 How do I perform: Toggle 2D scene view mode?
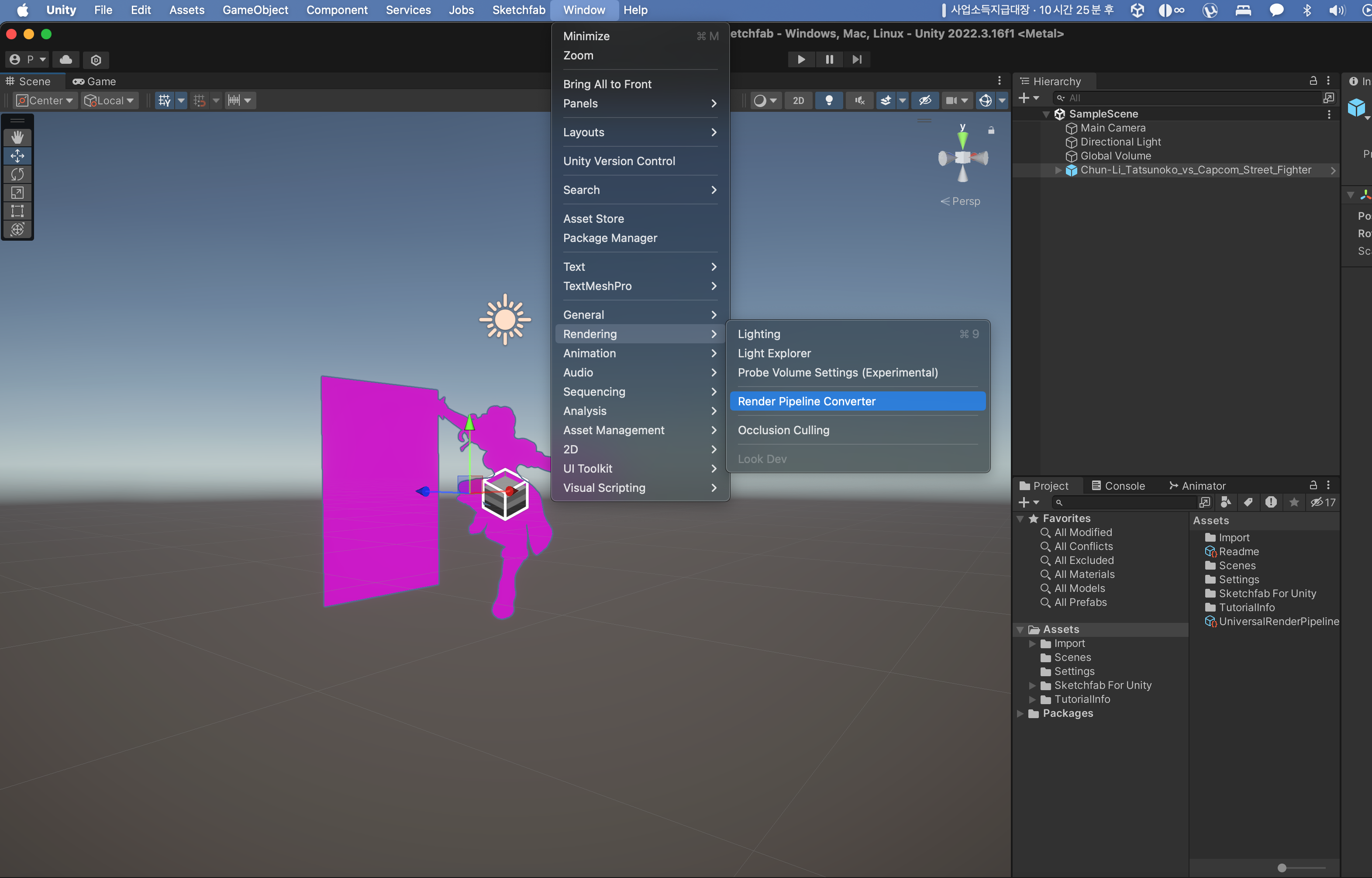coord(798,100)
